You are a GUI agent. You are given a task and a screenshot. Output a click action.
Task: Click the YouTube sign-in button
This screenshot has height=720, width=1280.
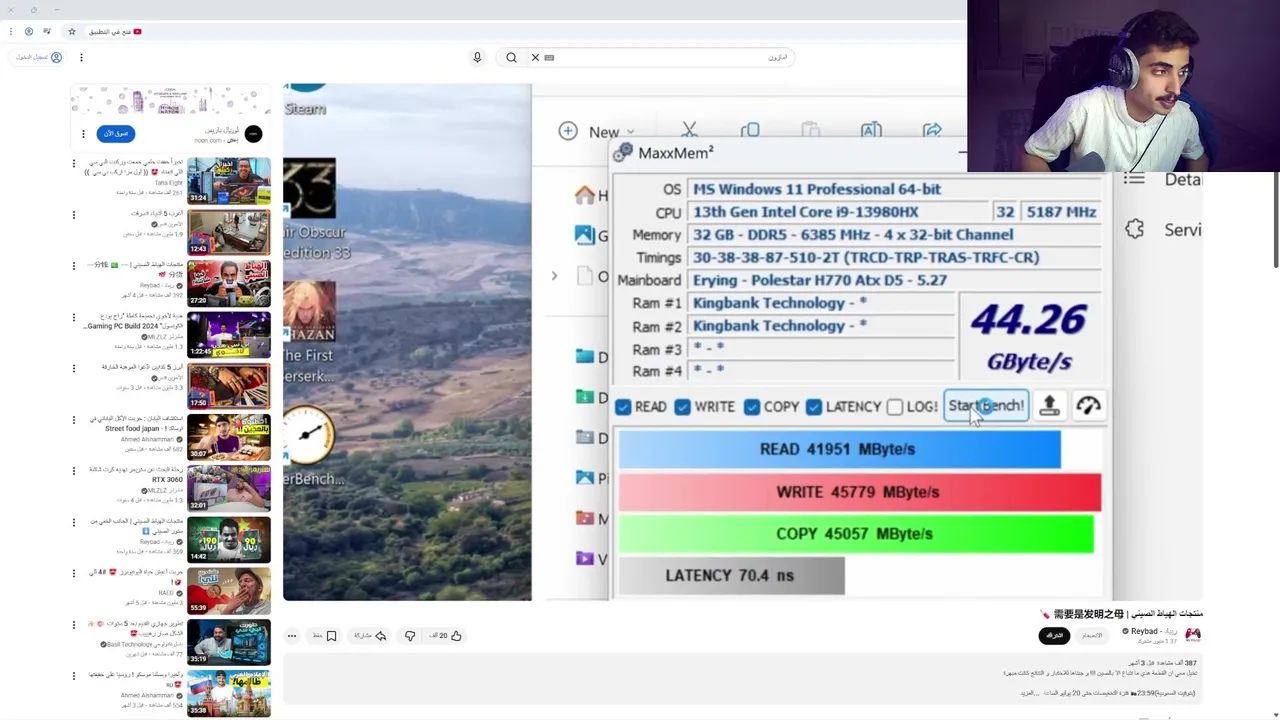click(x=39, y=57)
